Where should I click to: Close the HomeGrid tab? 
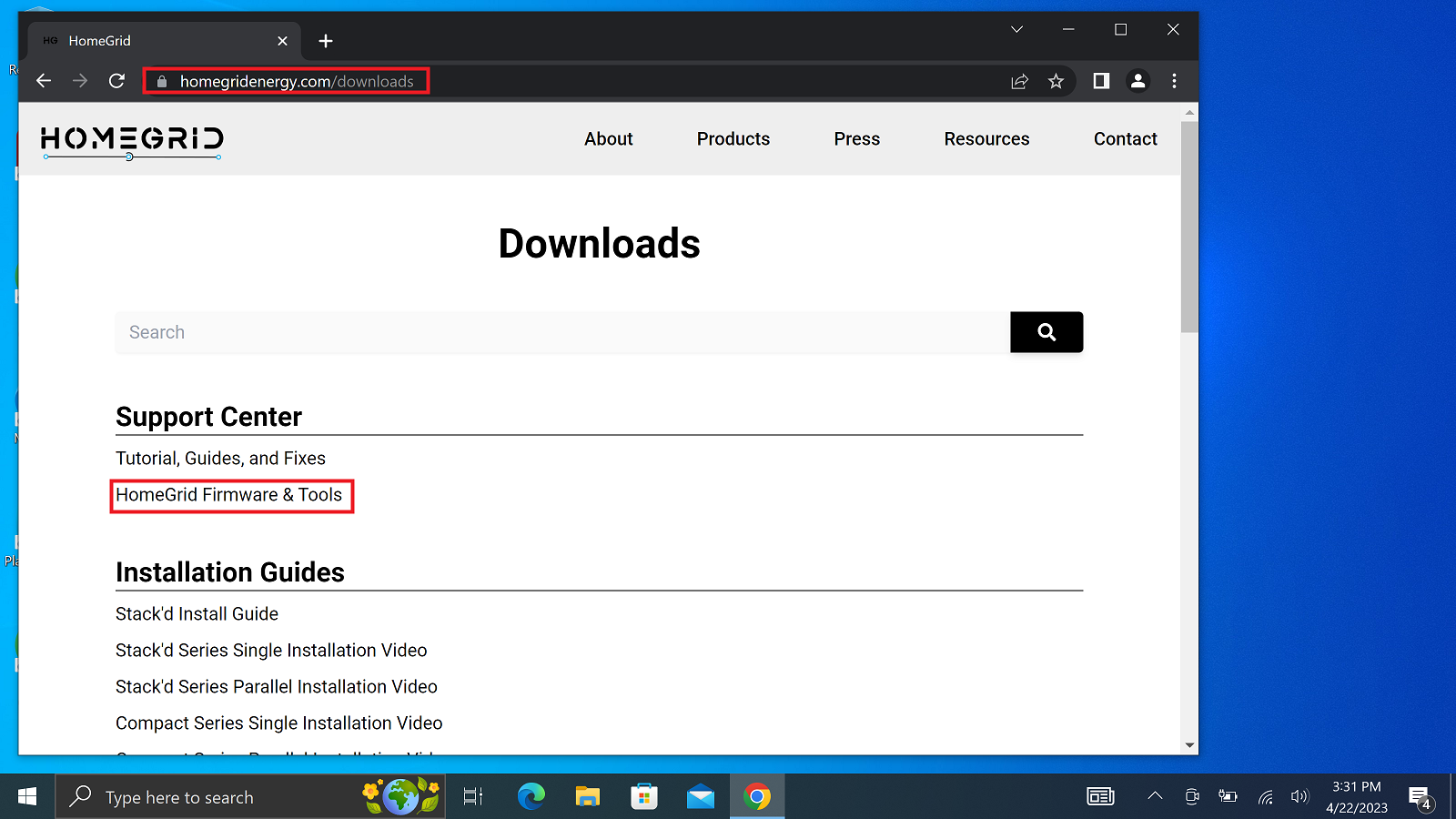coord(282,41)
